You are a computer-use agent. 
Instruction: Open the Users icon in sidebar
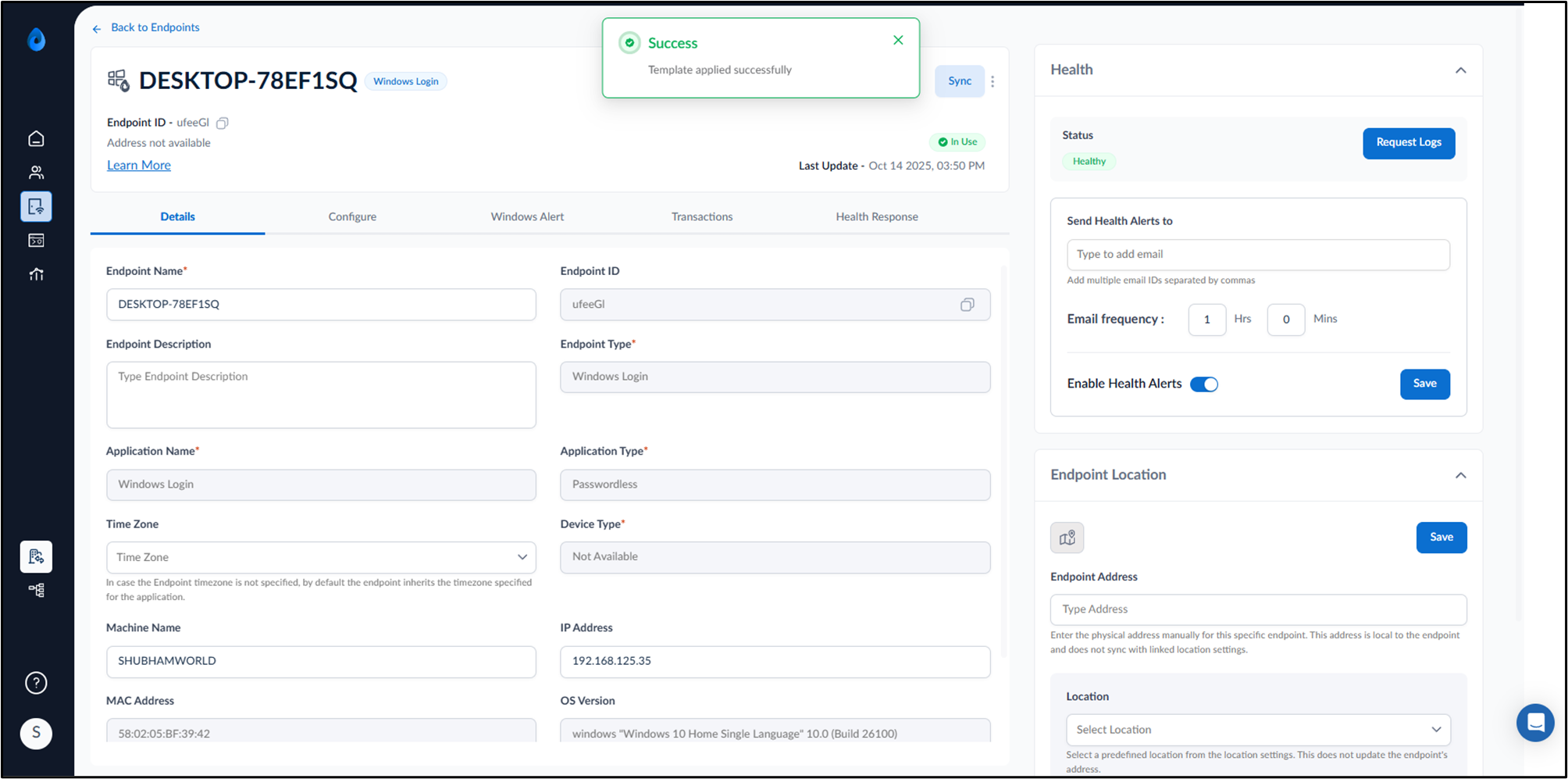click(x=36, y=173)
